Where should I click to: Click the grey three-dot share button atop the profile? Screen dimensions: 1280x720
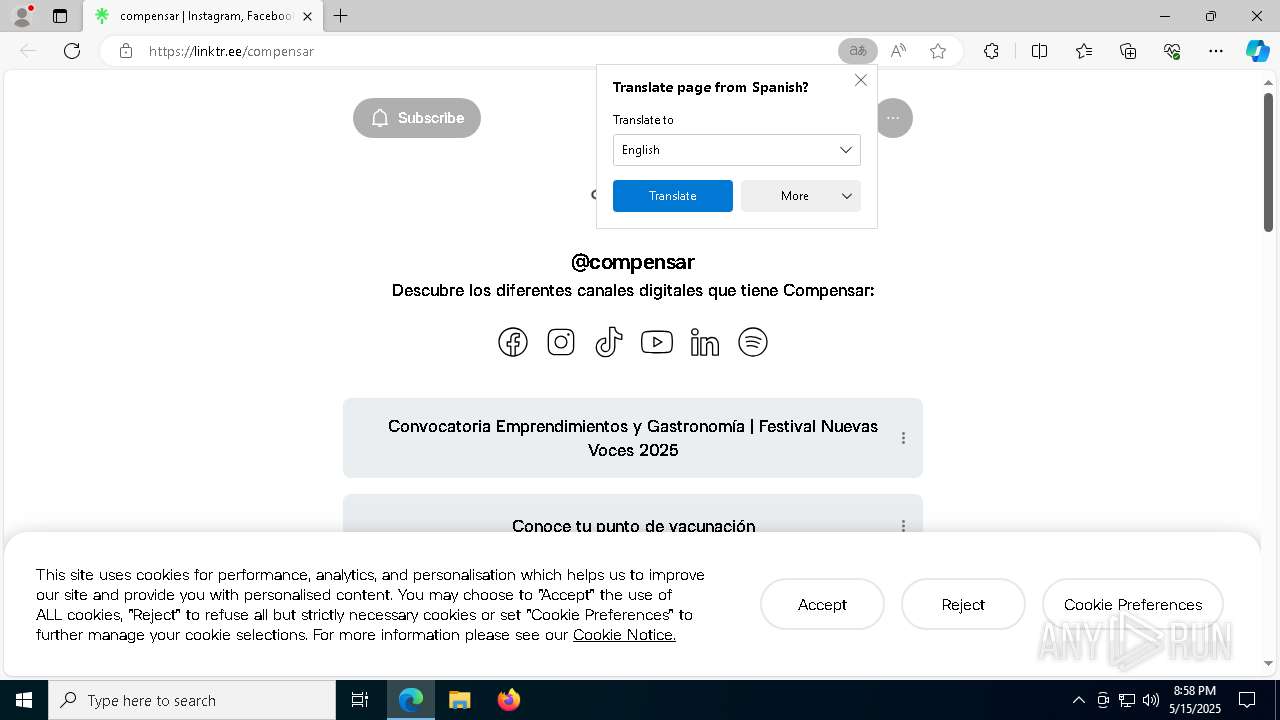tap(894, 118)
